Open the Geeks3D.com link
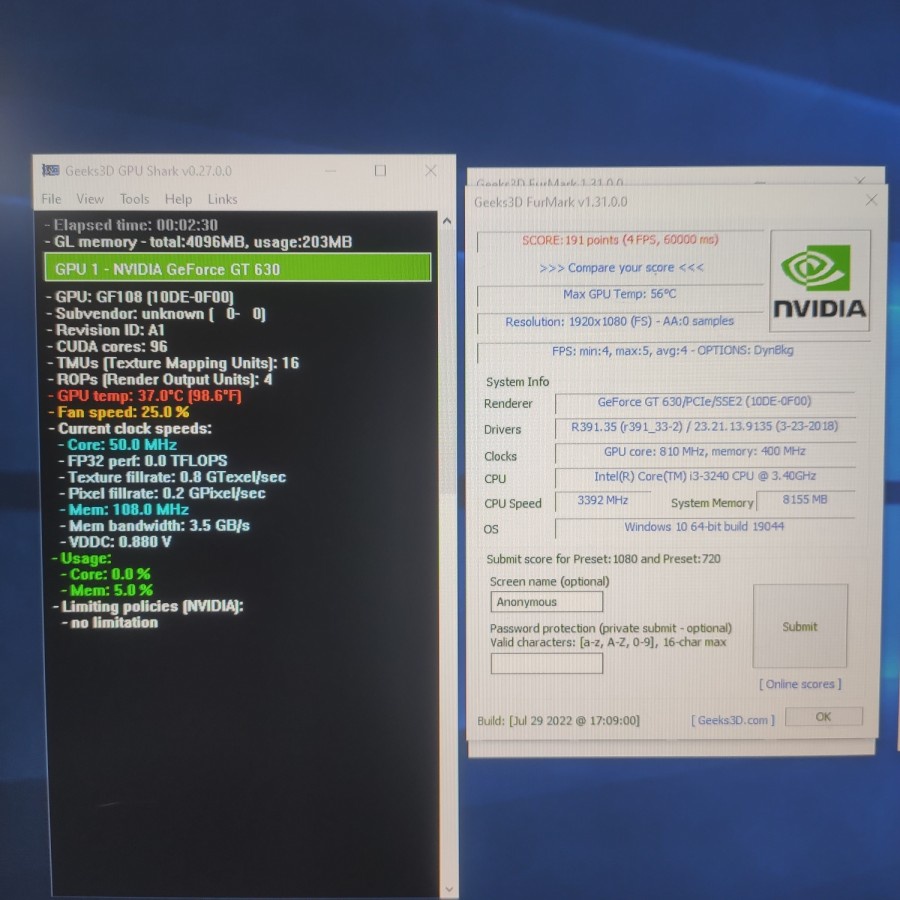Screen dimensions: 900x900 tap(733, 720)
